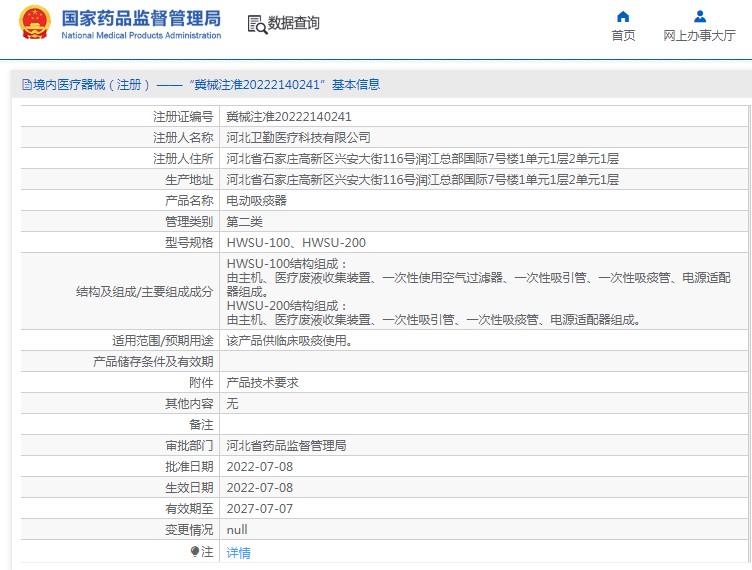This screenshot has height=570, width=752.
Task: Click the 数据查询 heading
Action: click(294, 23)
